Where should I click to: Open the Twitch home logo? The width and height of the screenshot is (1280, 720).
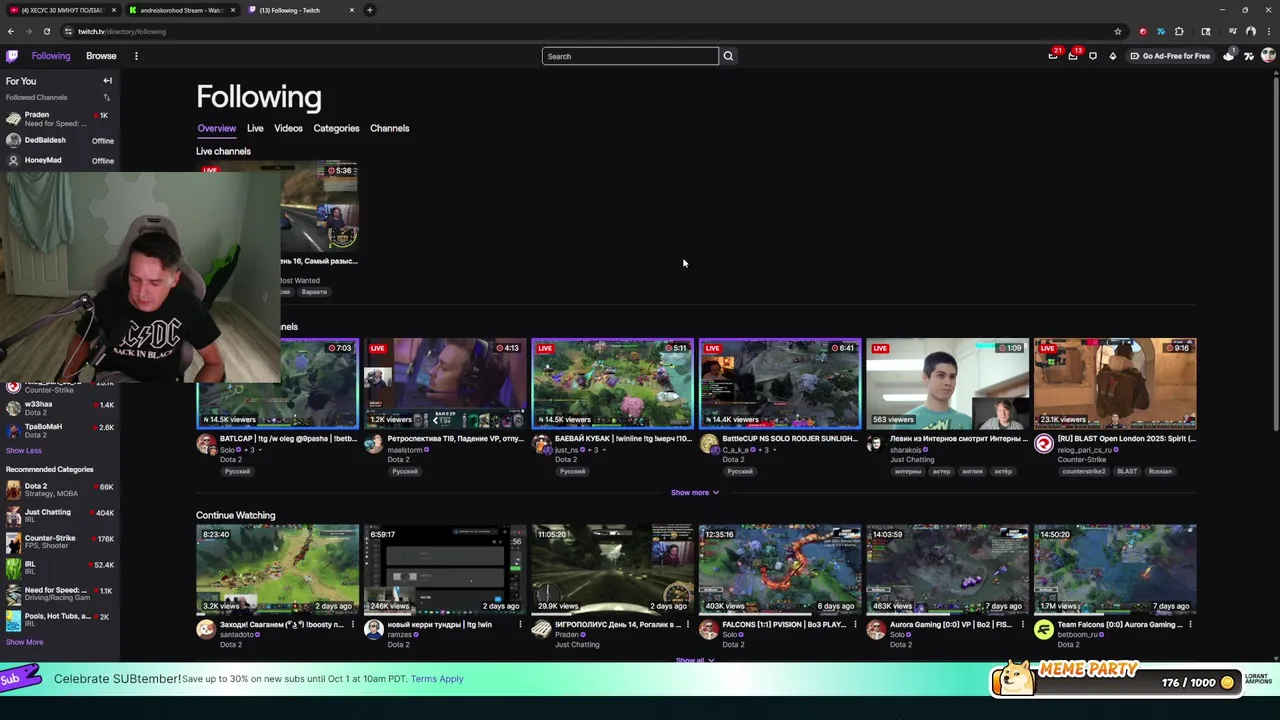click(x=12, y=56)
